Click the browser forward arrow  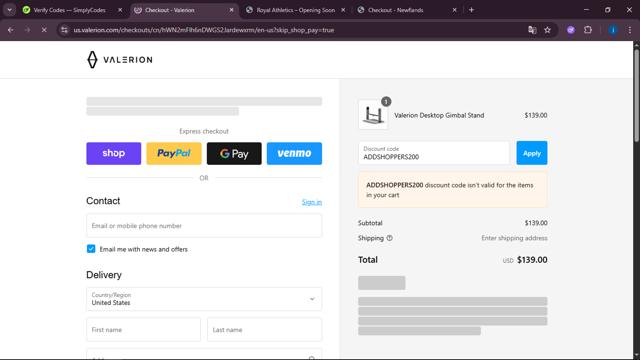click(x=27, y=30)
